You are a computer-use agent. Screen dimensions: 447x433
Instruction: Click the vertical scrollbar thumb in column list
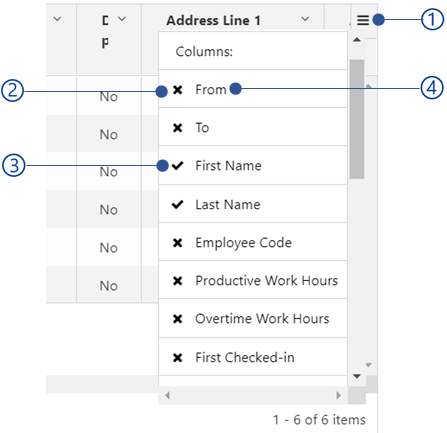(357, 119)
